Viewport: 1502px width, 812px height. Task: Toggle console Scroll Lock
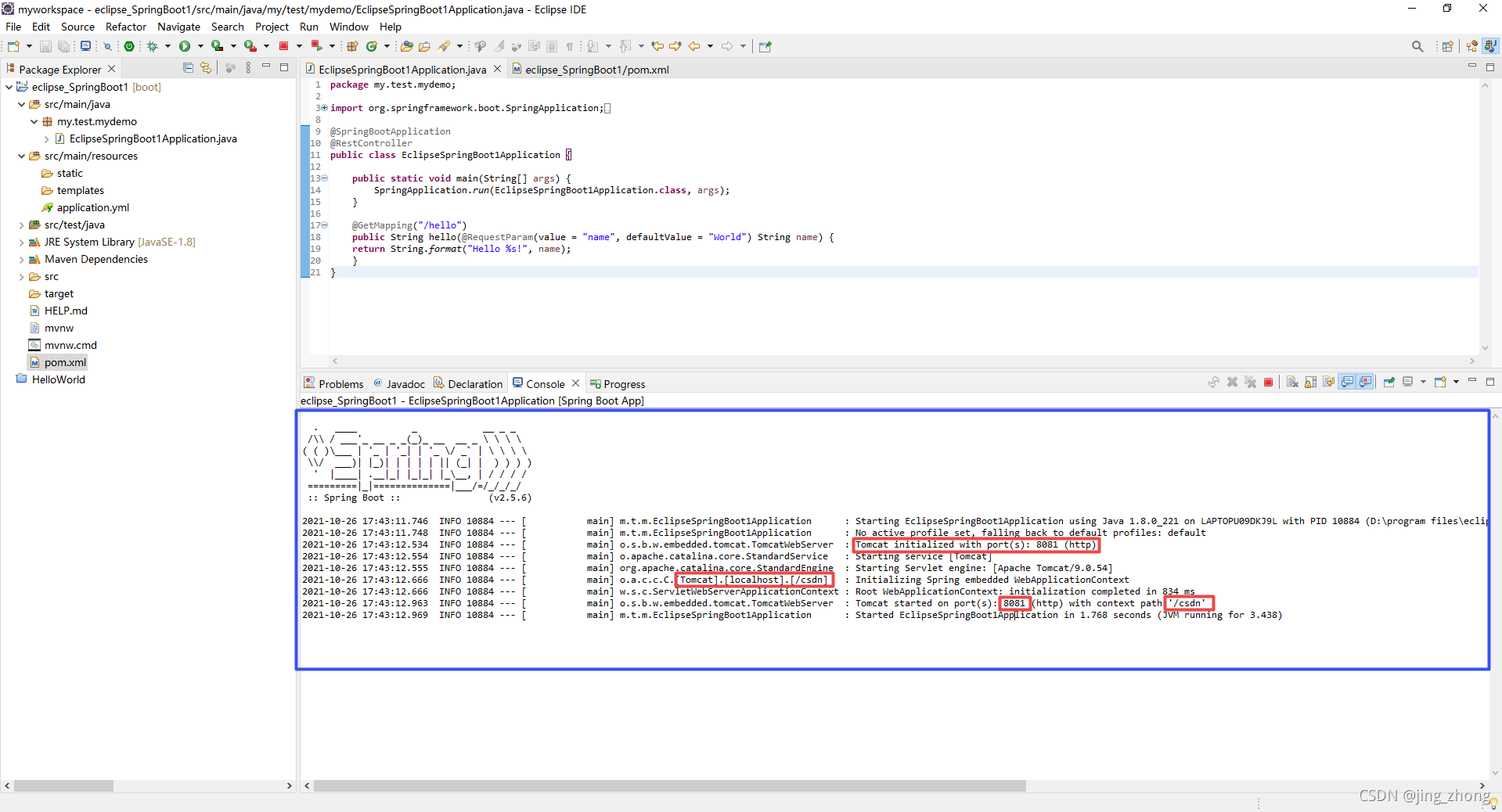tap(1310, 382)
